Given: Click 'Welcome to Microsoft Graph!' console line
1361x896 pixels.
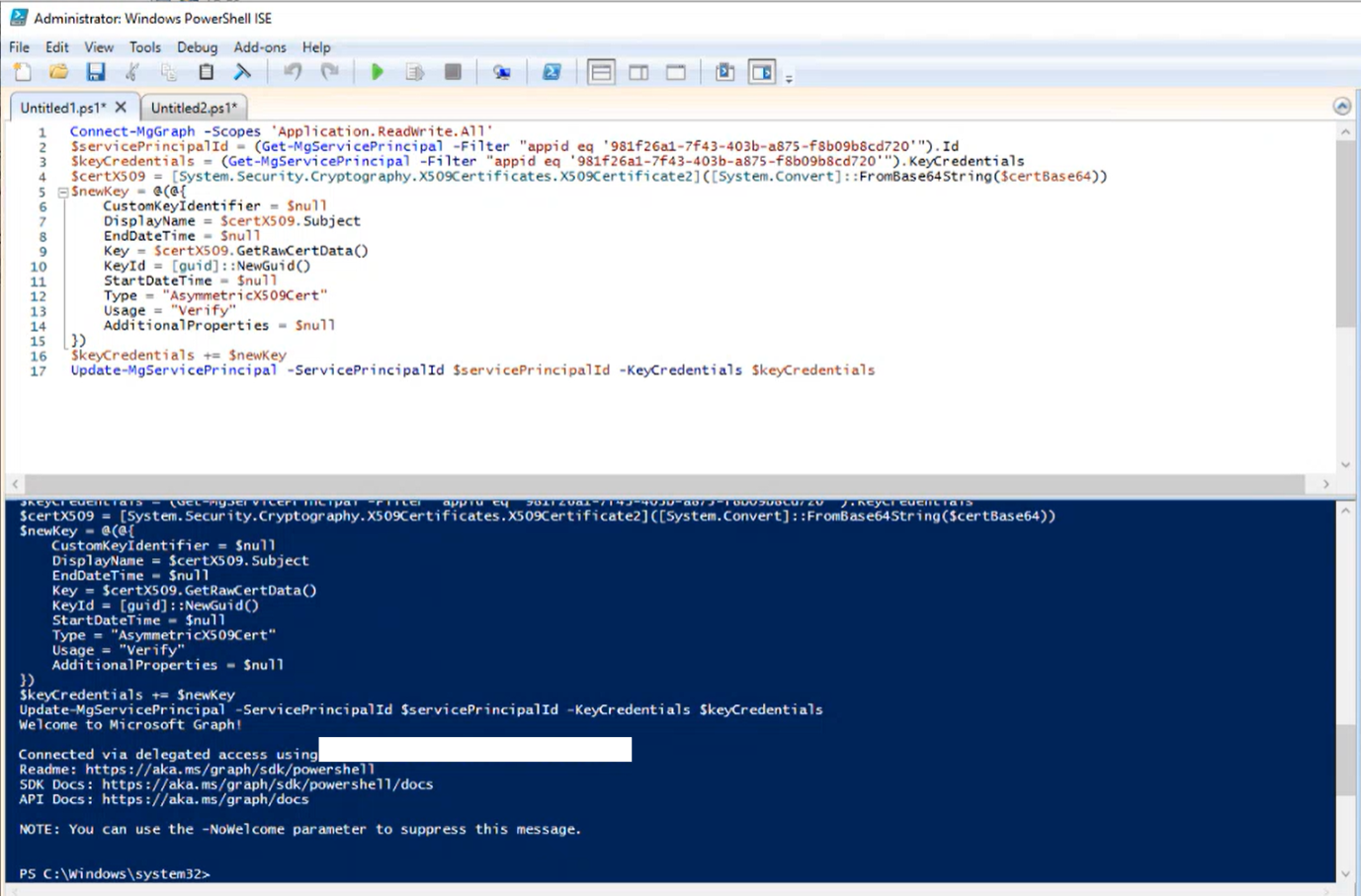Looking at the screenshot, I should pos(130,725).
